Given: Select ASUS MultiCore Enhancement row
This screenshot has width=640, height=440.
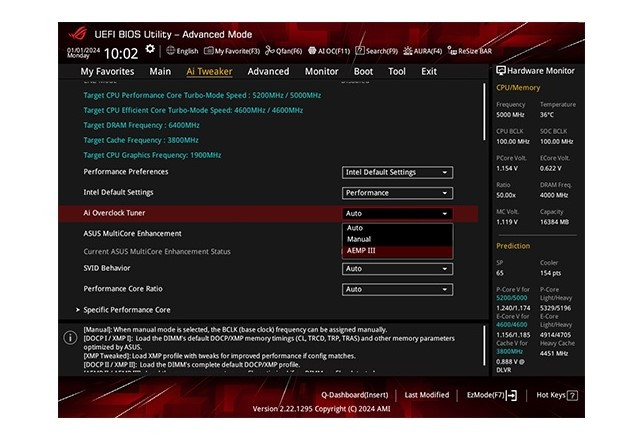Looking at the screenshot, I should click(132, 233).
